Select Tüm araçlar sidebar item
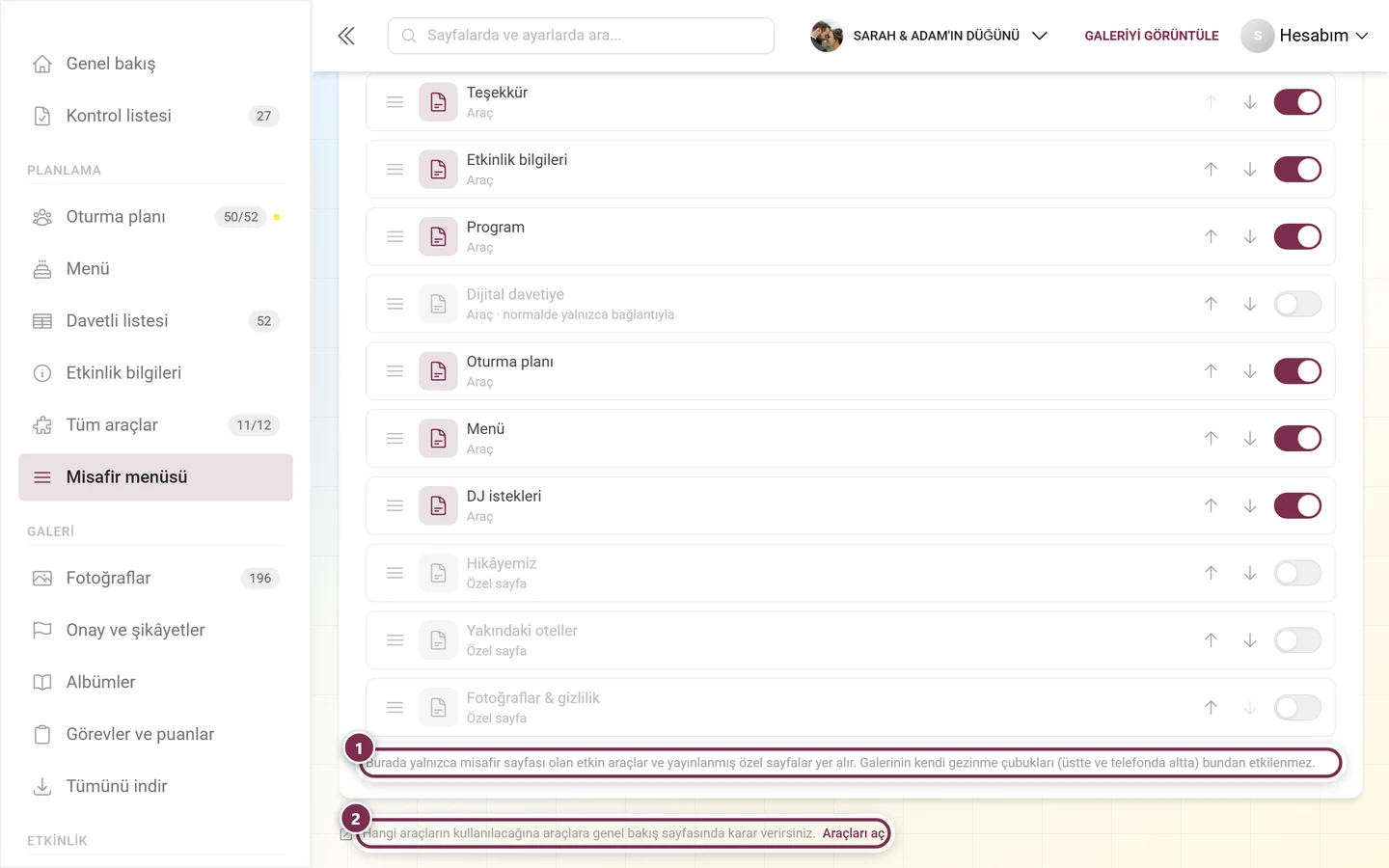 pyautogui.click(x=155, y=425)
